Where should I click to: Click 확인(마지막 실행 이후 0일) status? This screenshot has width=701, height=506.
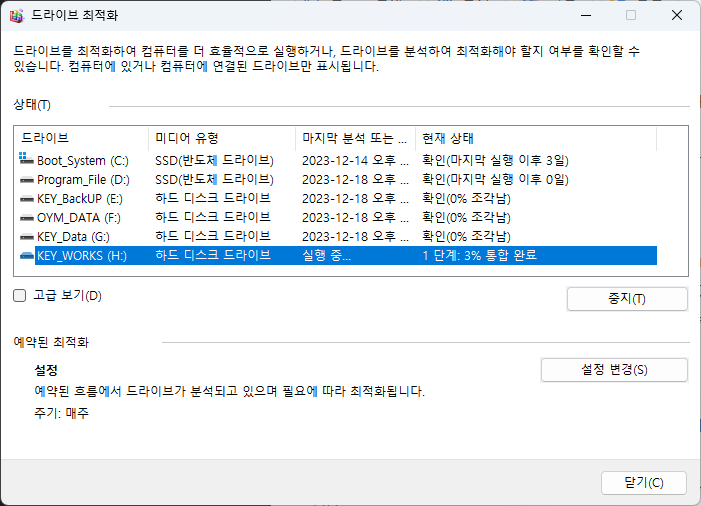(x=495, y=180)
